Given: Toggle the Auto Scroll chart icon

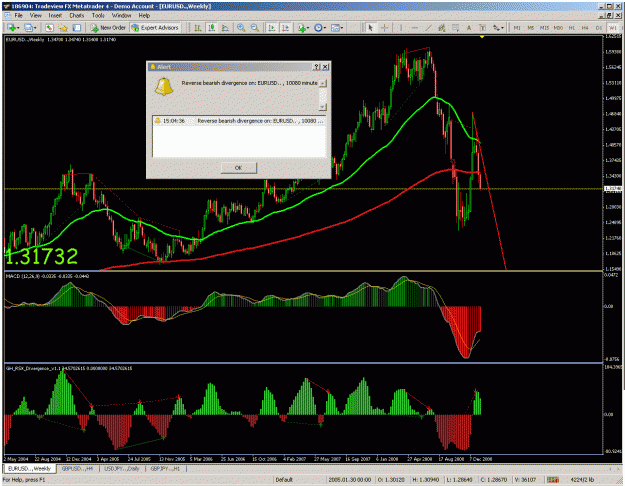Looking at the screenshot, I should tap(272, 28).
